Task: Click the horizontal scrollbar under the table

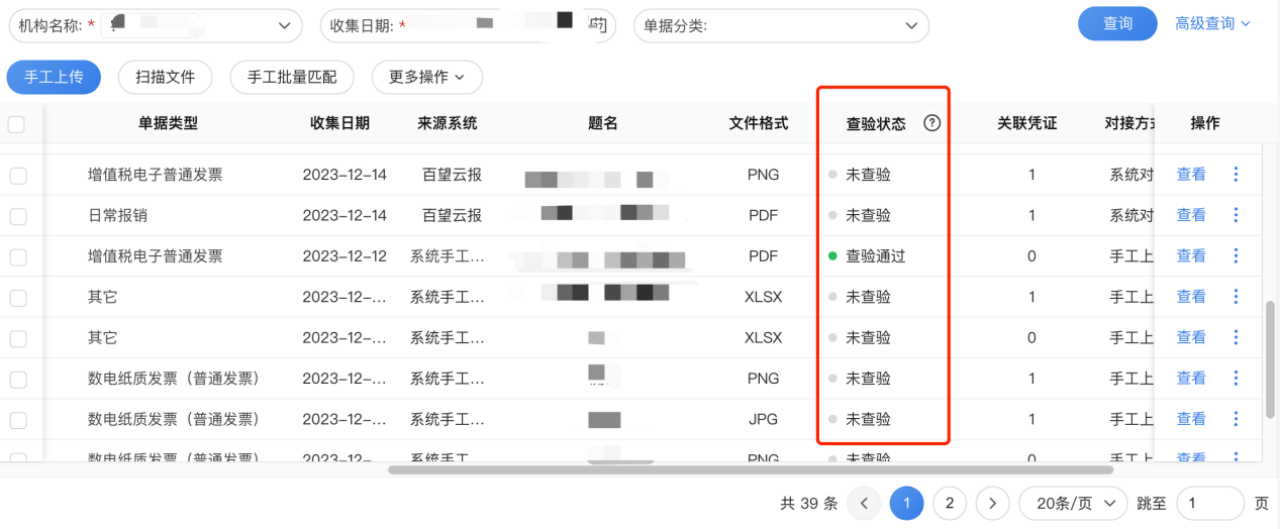Action: tap(750, 469)
